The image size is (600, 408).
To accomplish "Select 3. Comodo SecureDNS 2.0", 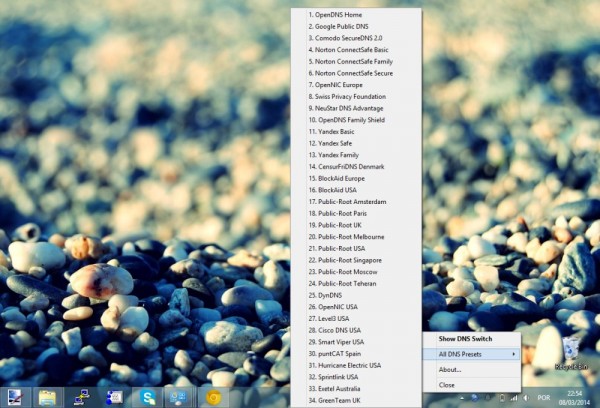I will coord(356,38).
